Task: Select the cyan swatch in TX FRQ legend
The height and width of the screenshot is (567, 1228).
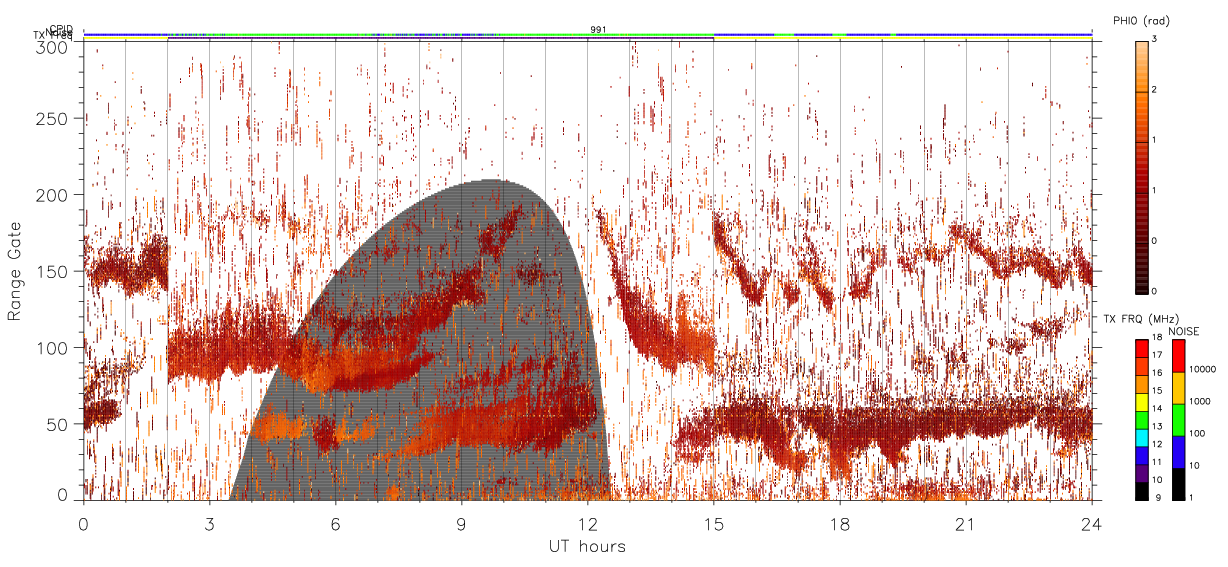Action: coord(1142,438)
